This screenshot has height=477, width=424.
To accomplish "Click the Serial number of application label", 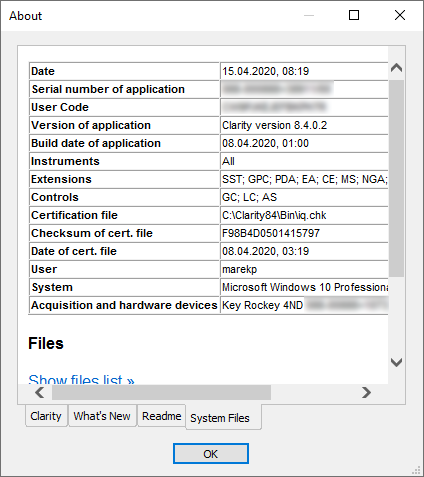I will (x=108, y=89).
